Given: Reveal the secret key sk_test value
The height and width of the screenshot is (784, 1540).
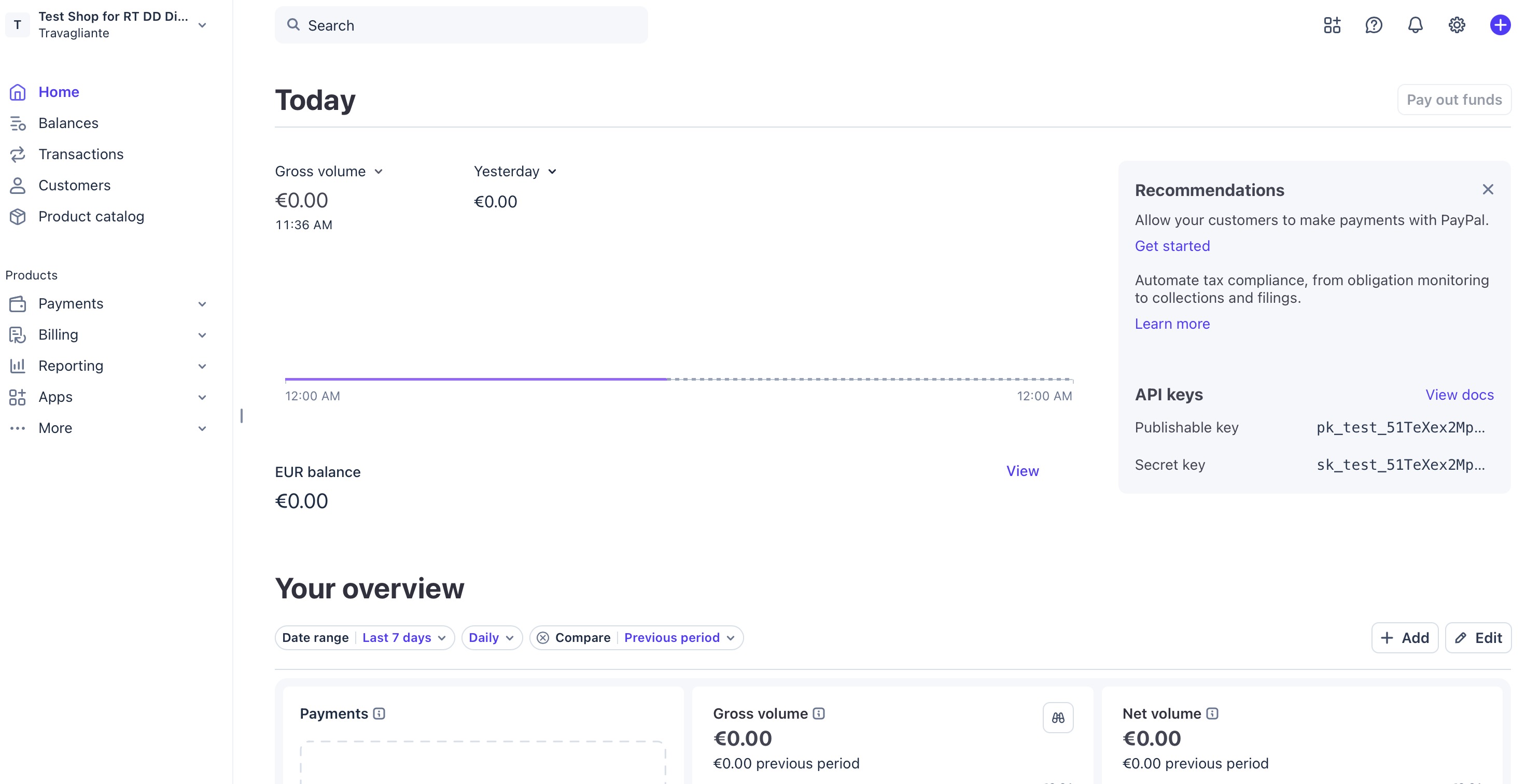Looking at the screenshot, I should pos(1400,465).
